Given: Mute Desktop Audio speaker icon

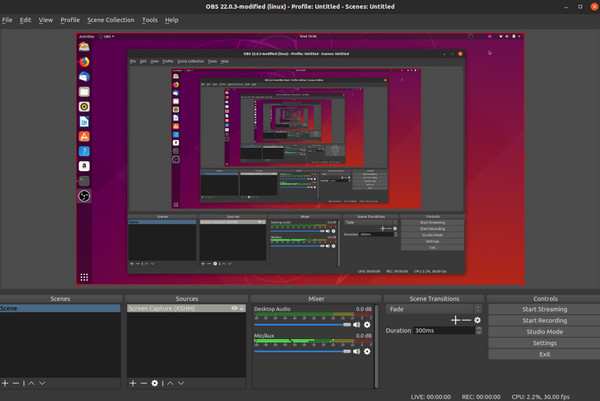Looking at the screenshot, I should [x=355, y=324].
